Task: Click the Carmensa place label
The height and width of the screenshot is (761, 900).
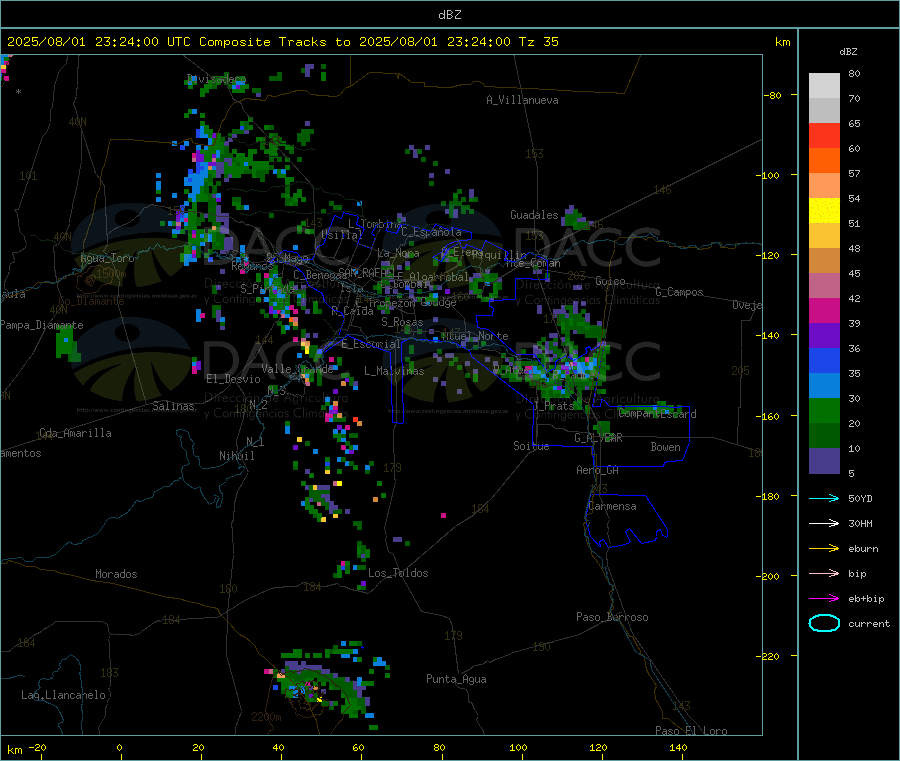Action: [612, 506]
